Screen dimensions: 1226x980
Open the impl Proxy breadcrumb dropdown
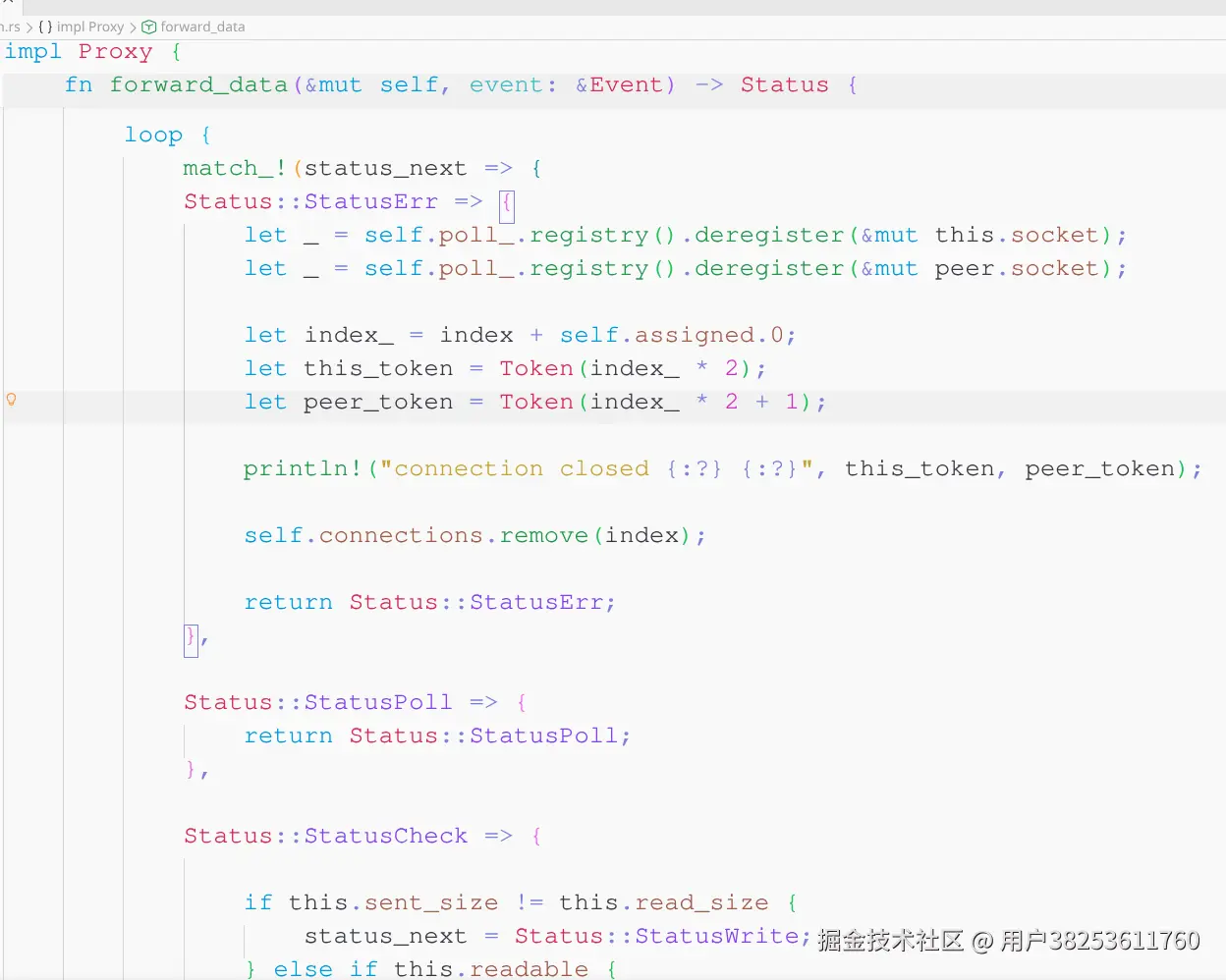click(91, 27)
